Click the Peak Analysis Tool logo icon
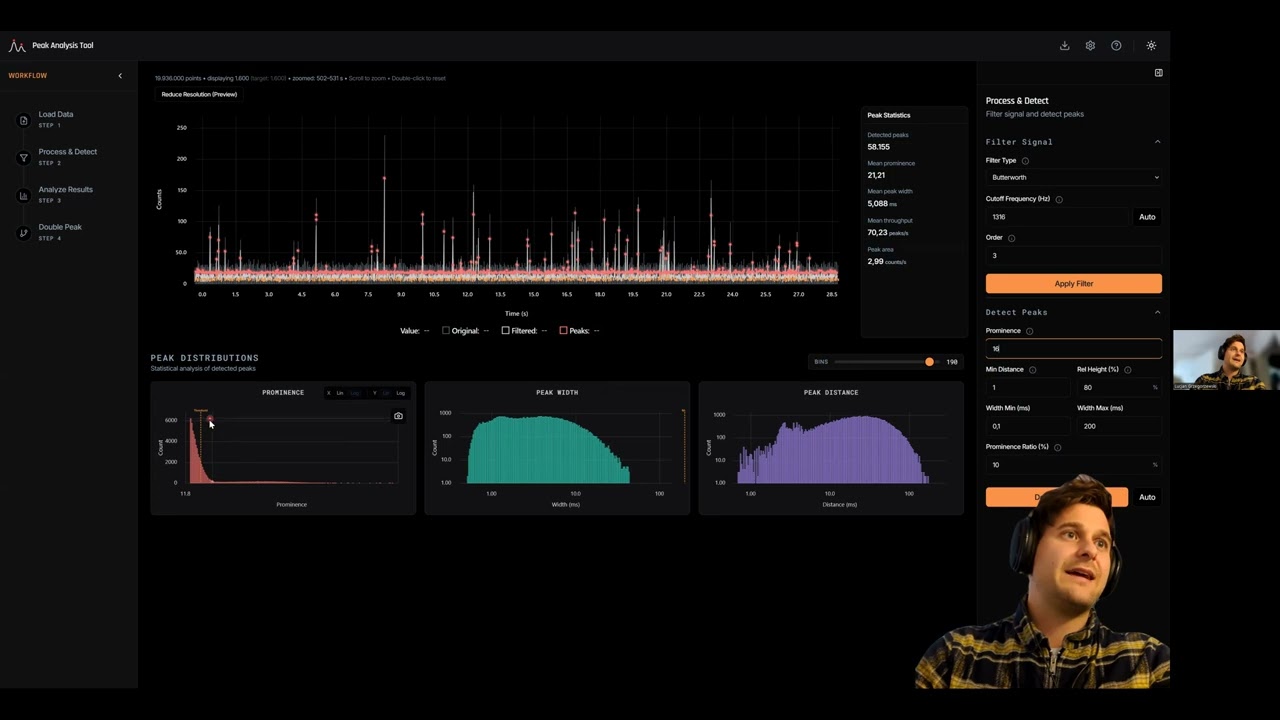Screen dimensions: 1280x720 tap(17, 46)
